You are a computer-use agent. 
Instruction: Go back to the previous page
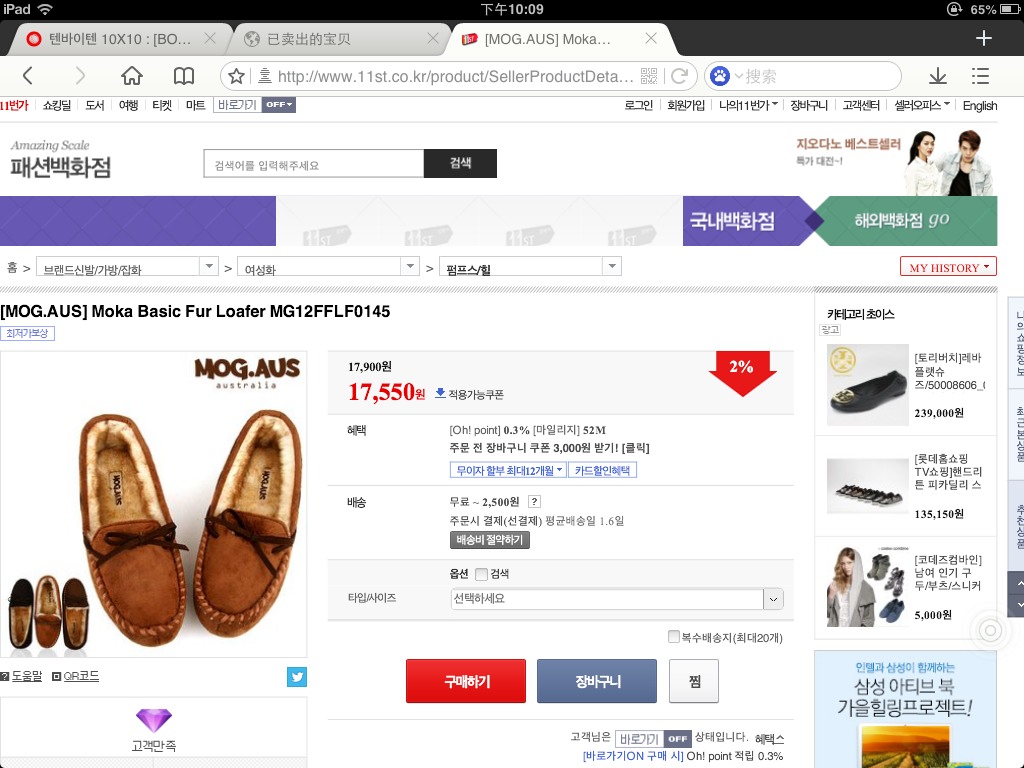(x=27, y=76)
